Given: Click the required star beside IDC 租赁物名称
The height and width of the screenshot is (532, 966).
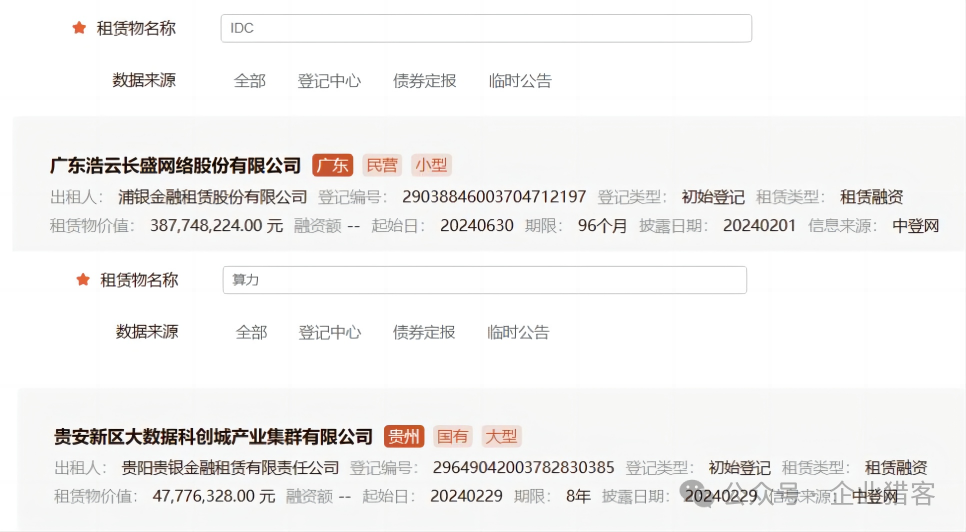Looking at the screenshot, I should point(79,28).
